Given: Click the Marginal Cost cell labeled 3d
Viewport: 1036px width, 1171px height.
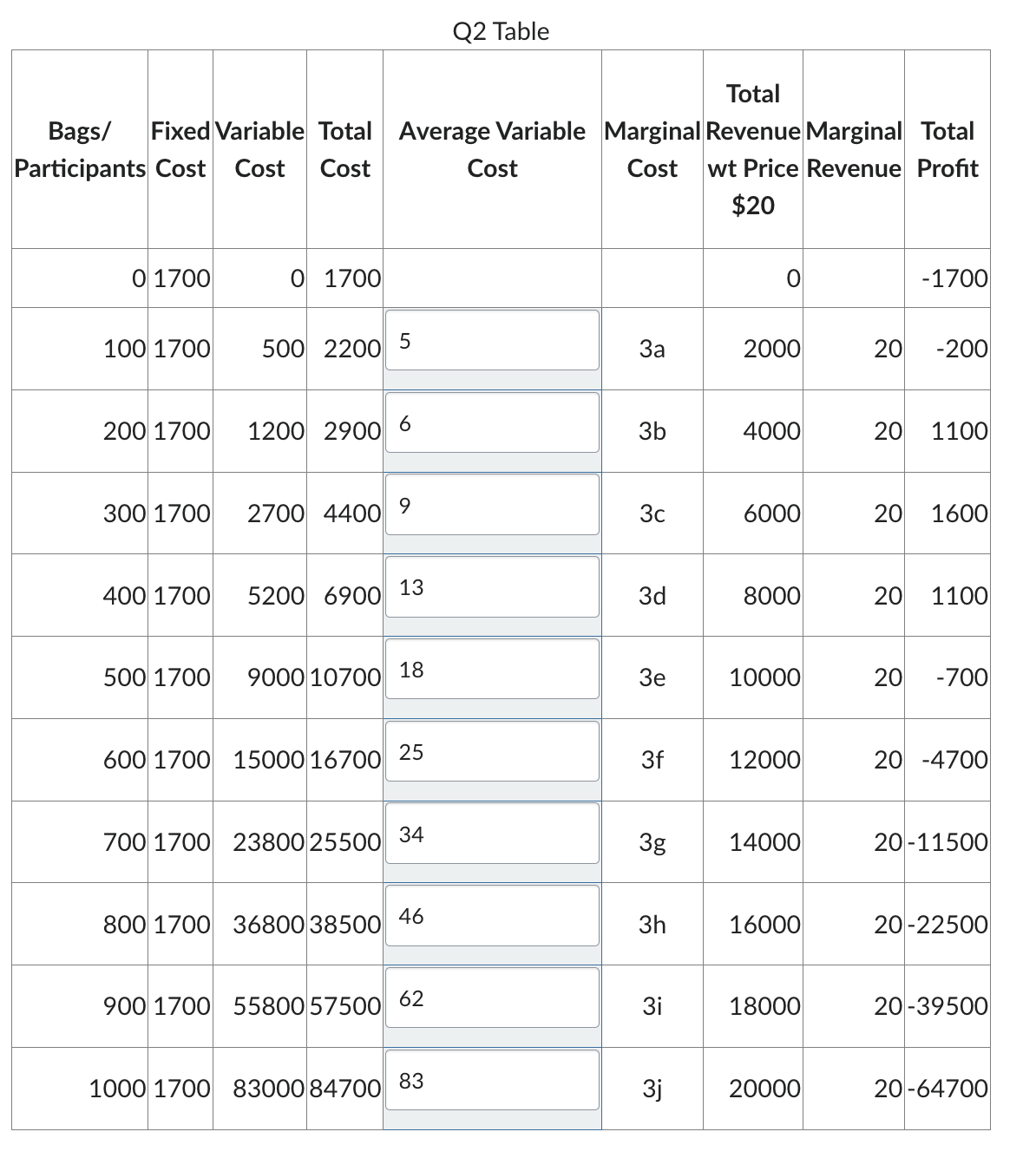Looking at the screenshot, I should click(652, 596).
